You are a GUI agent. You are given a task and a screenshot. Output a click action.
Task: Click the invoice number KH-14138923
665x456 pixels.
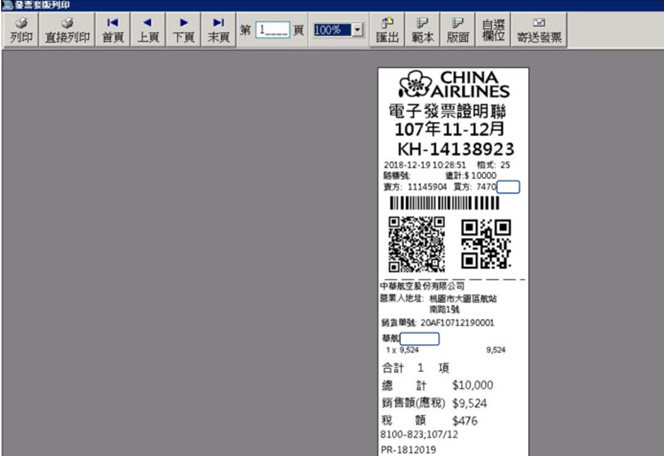pos(453,149)
